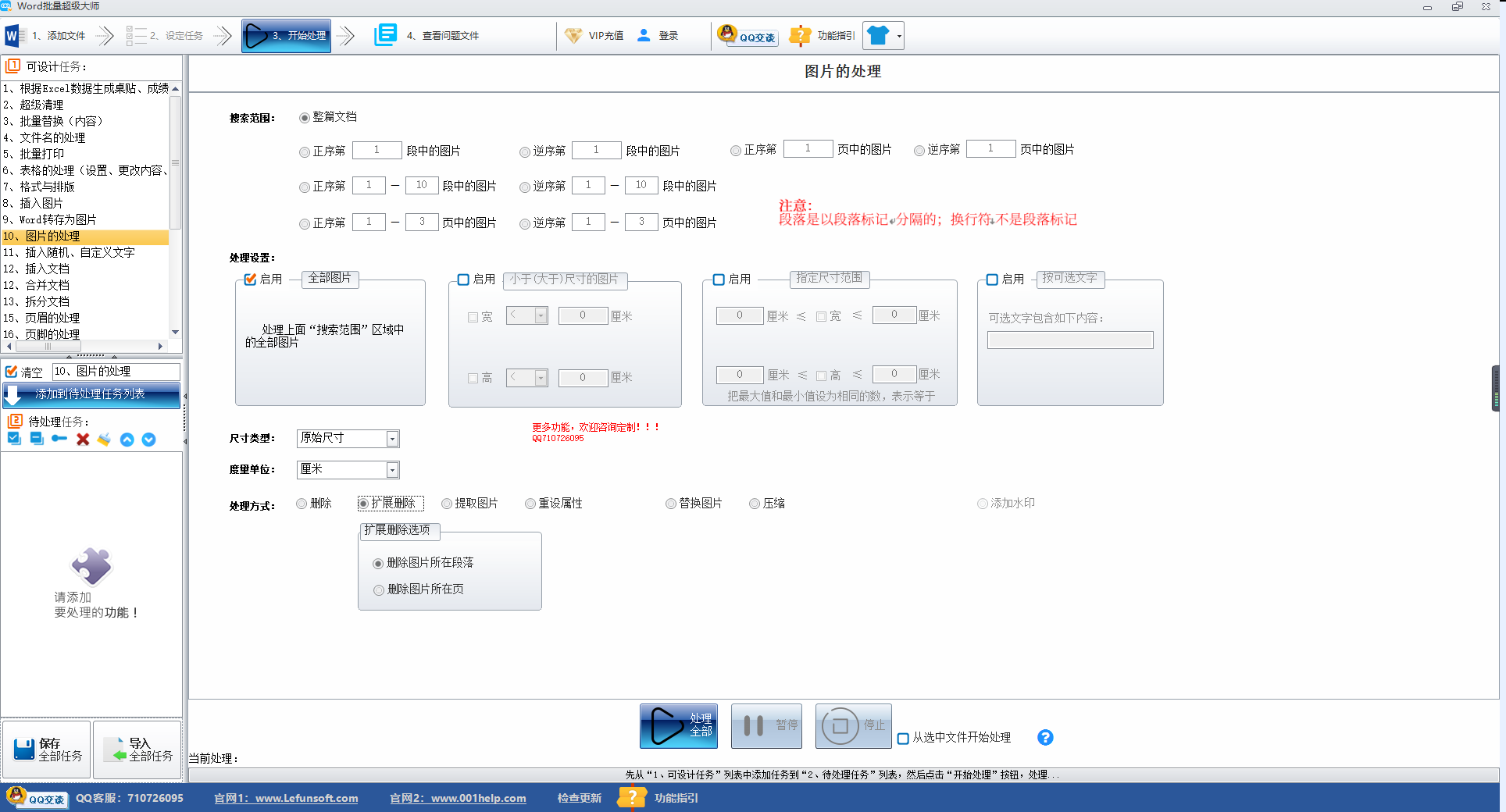
Task: Clear pending tasks with broom icon
Action: pos(104,440)
